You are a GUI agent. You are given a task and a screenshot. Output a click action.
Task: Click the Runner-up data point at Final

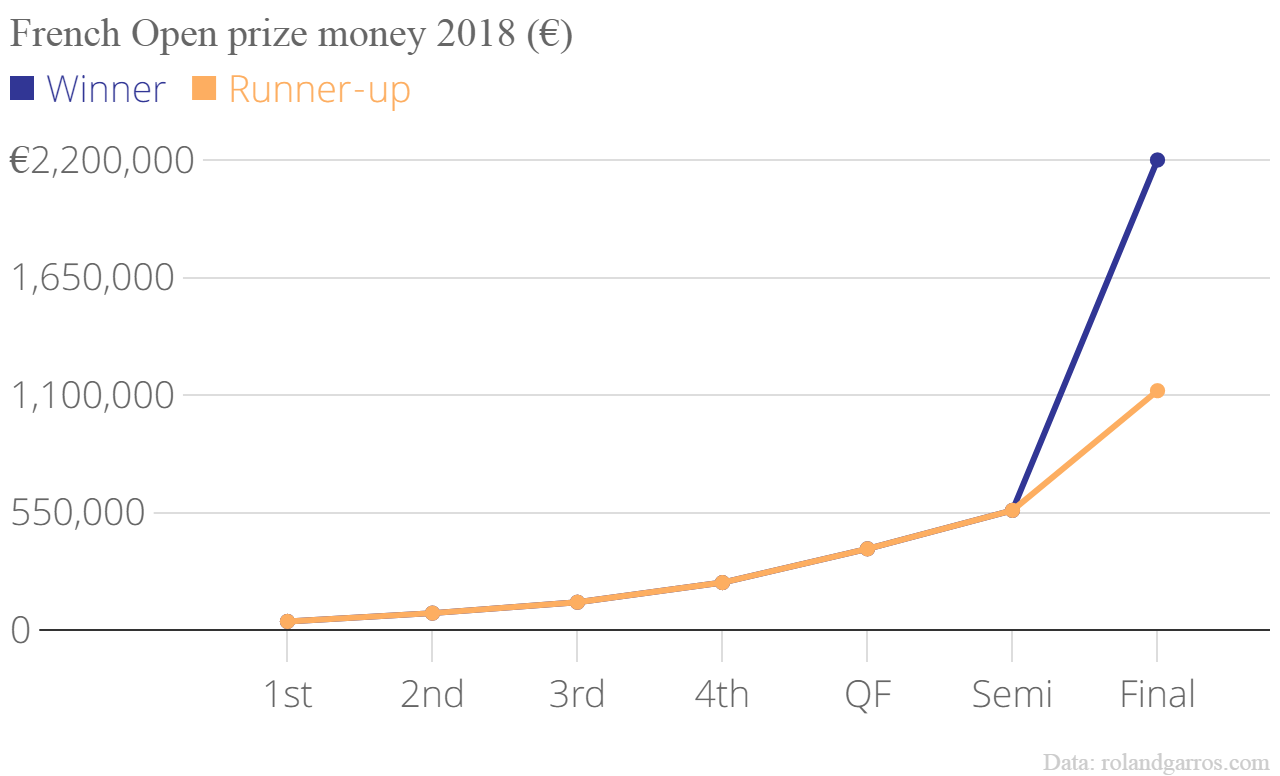(1157, 390)
